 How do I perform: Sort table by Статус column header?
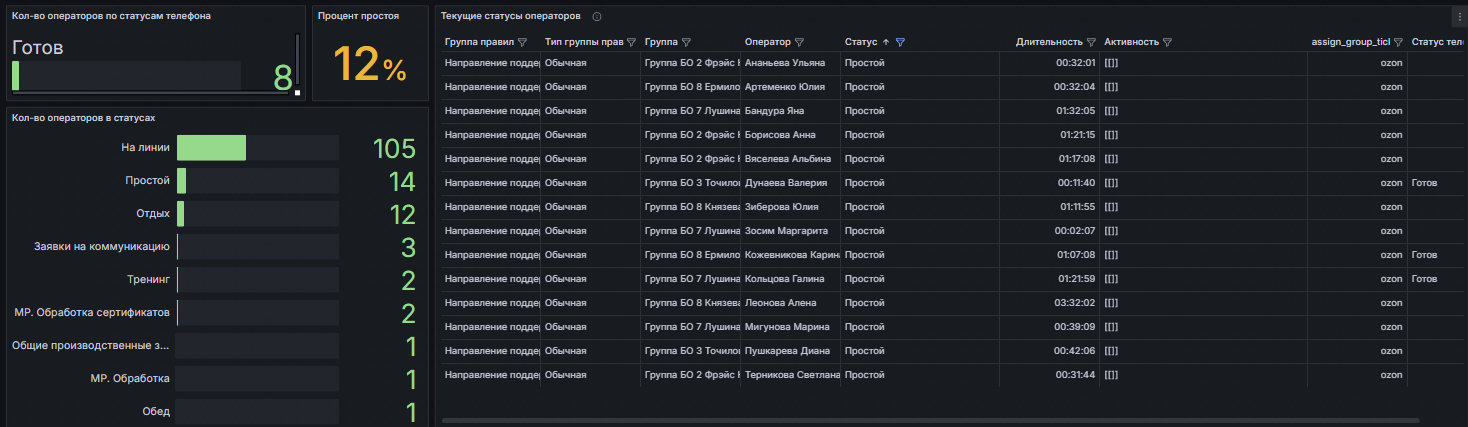point(860,42)
